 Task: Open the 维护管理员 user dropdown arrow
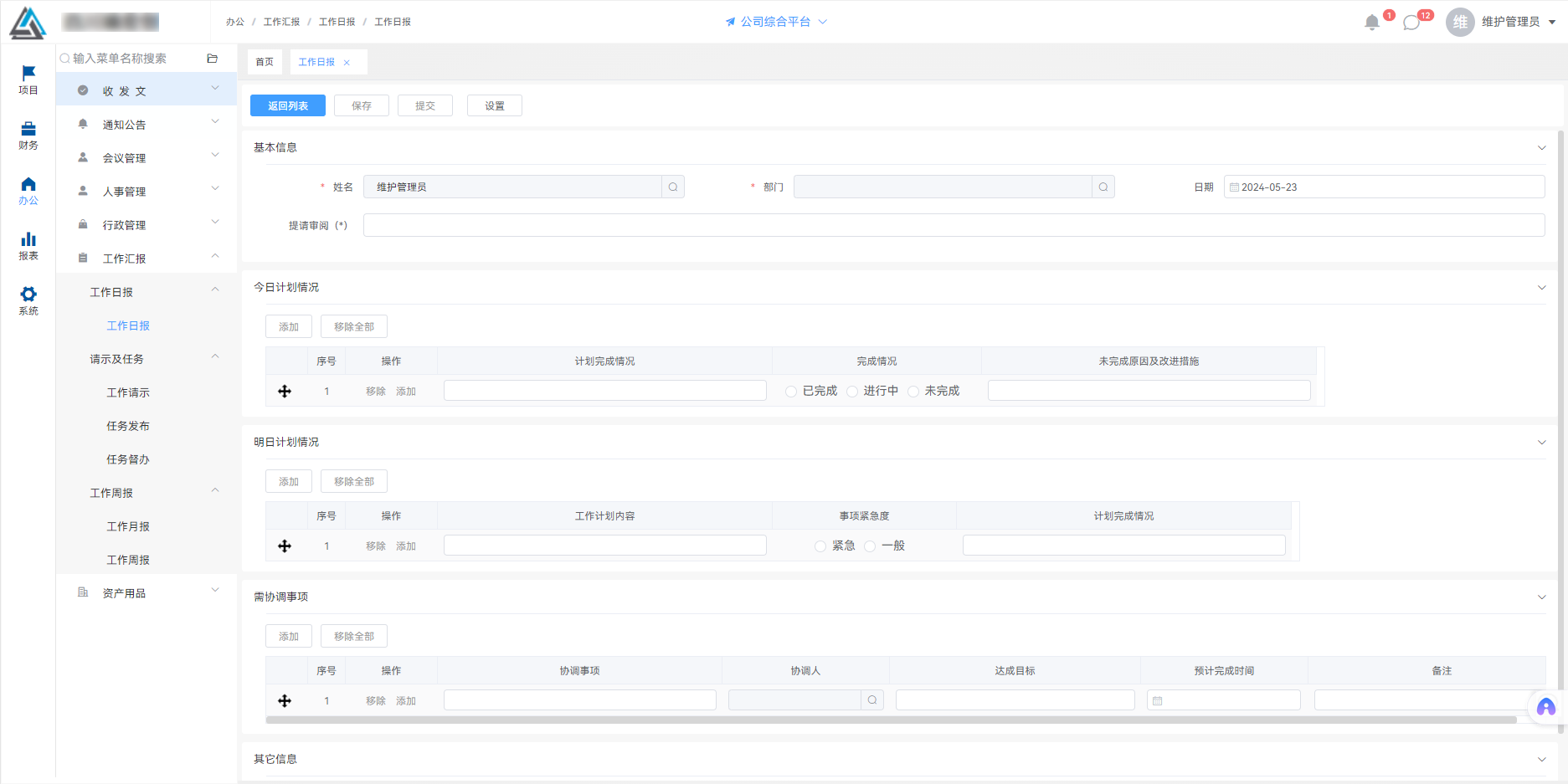tap(1552, 23)
